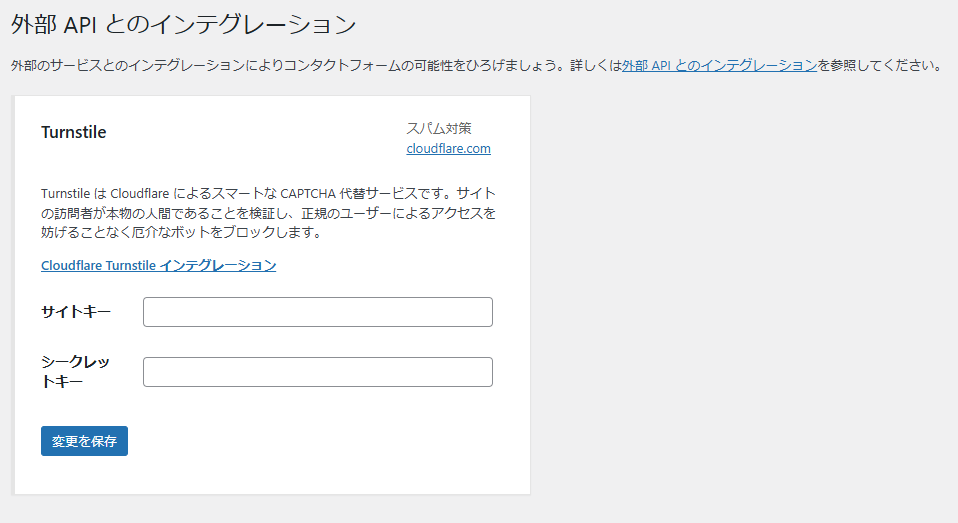Screen dimensions: 958x523
Task: Open the Cloudflare Turnstile インテグレーション link
Action: click(x=158, y=266)
